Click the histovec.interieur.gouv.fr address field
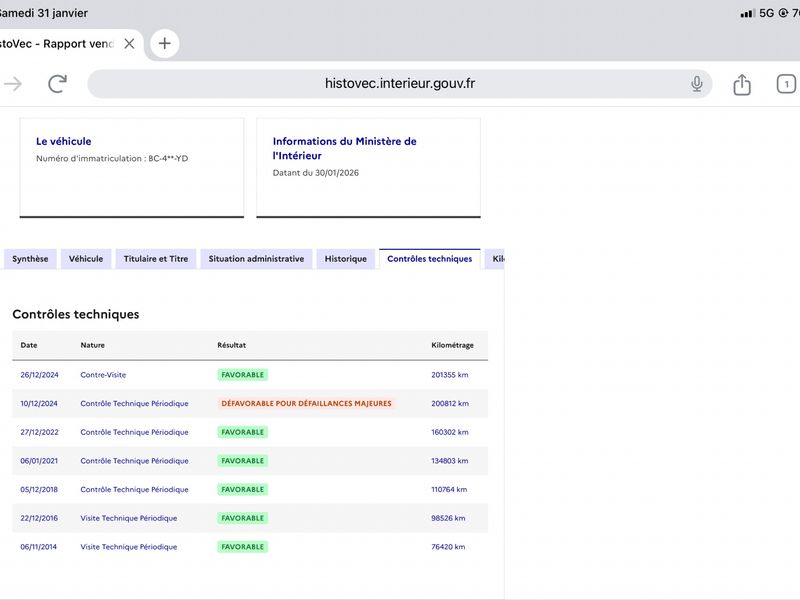The image size is (800, 600). tap(399, 84)
